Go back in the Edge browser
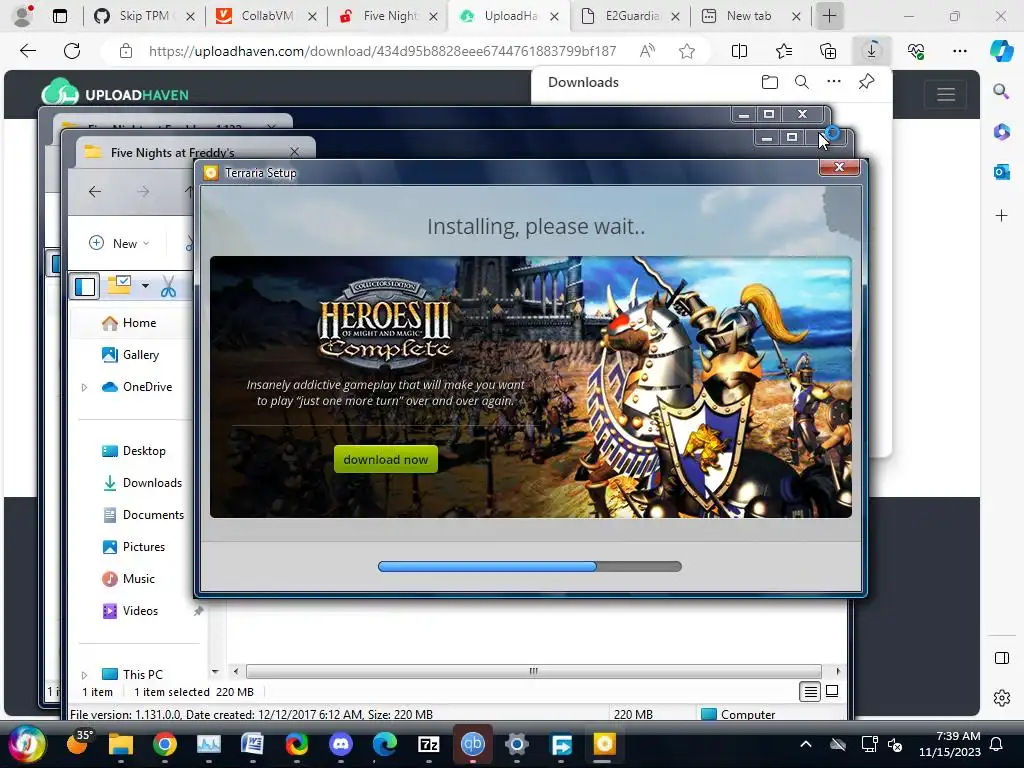 click(27, 51)
